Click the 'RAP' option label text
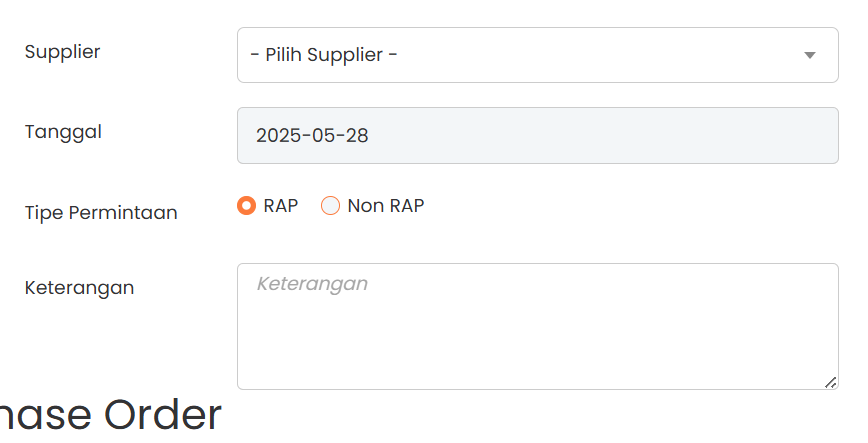Screen dimensions: 868x443 [x=281, y=206]
